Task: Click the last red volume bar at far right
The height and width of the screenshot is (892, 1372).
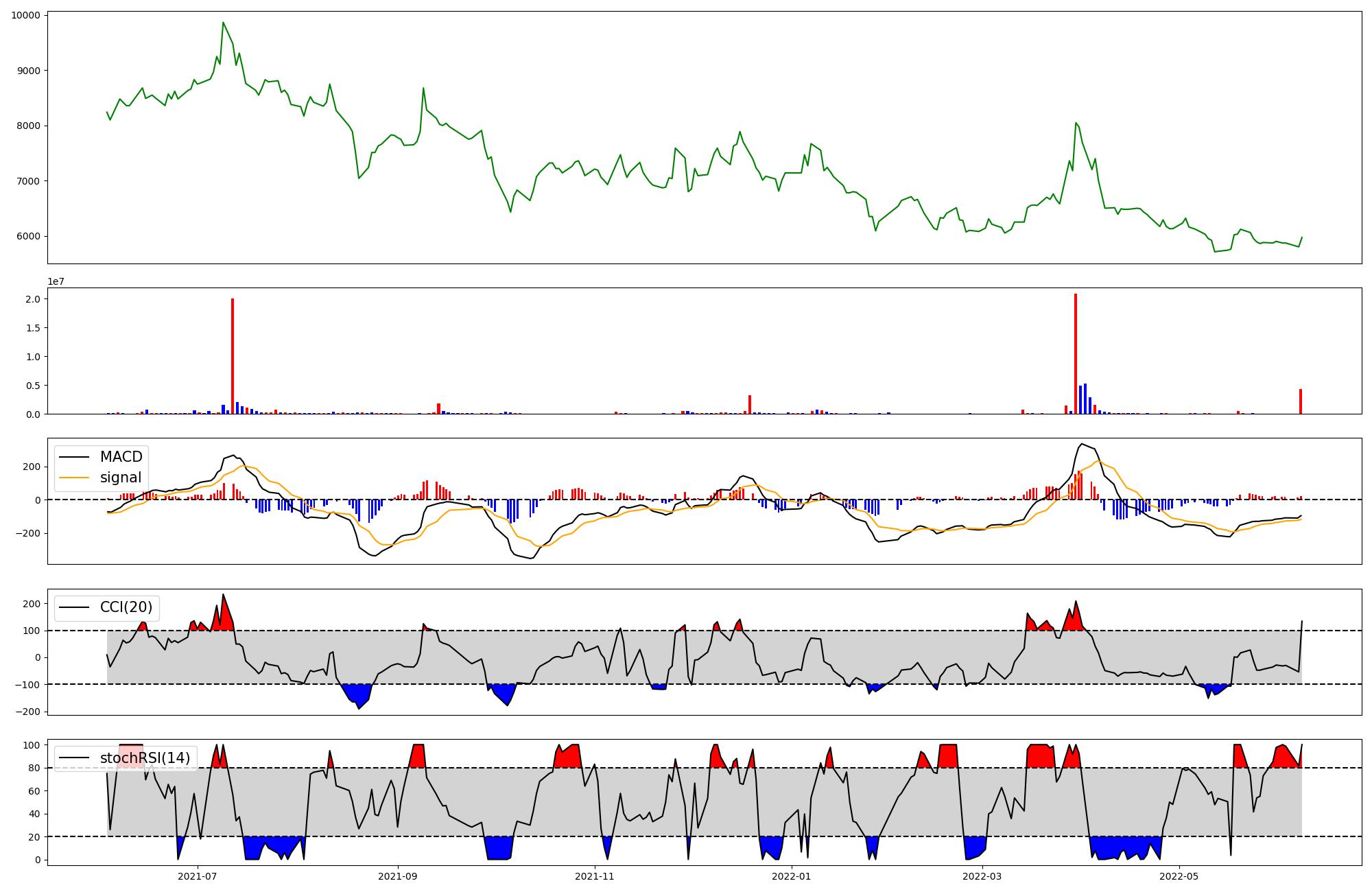Action: point(1301,402)
